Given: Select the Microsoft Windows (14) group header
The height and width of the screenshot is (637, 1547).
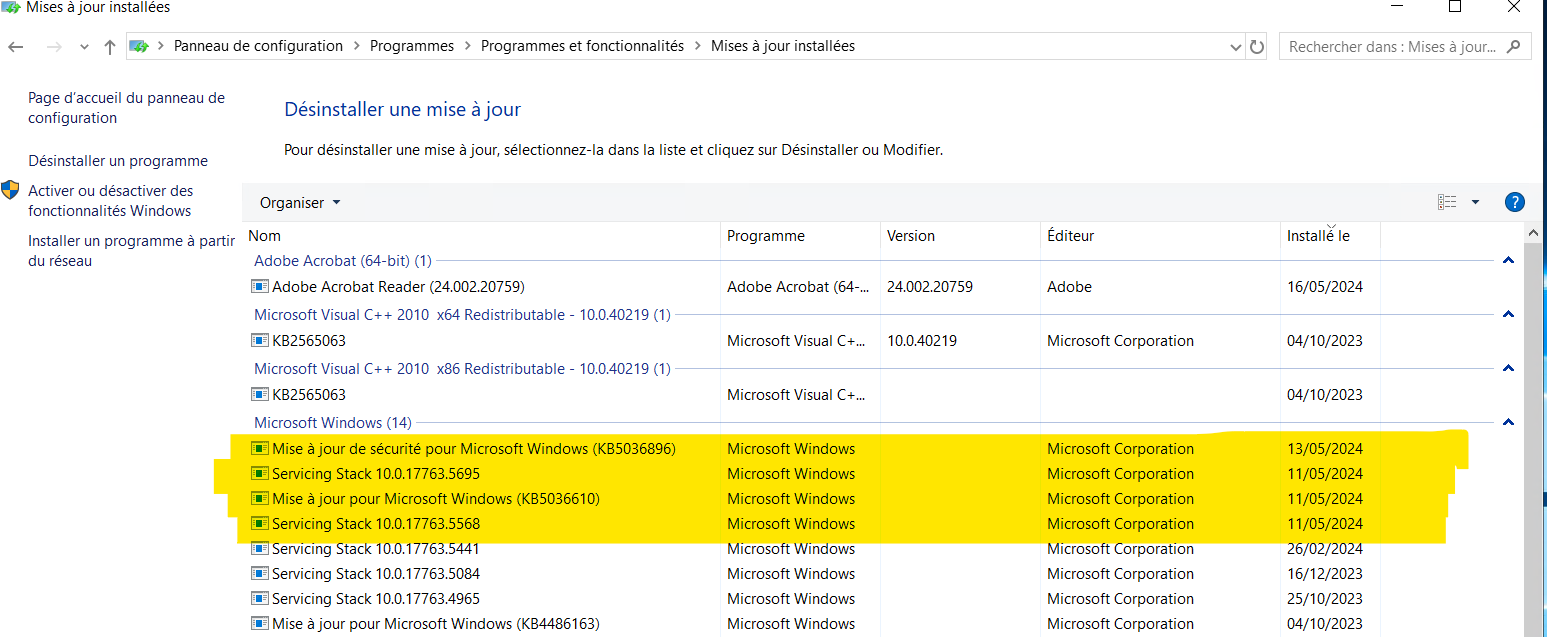Looking at the screenshot, I should pyautogui.click(x=333, y=423).
